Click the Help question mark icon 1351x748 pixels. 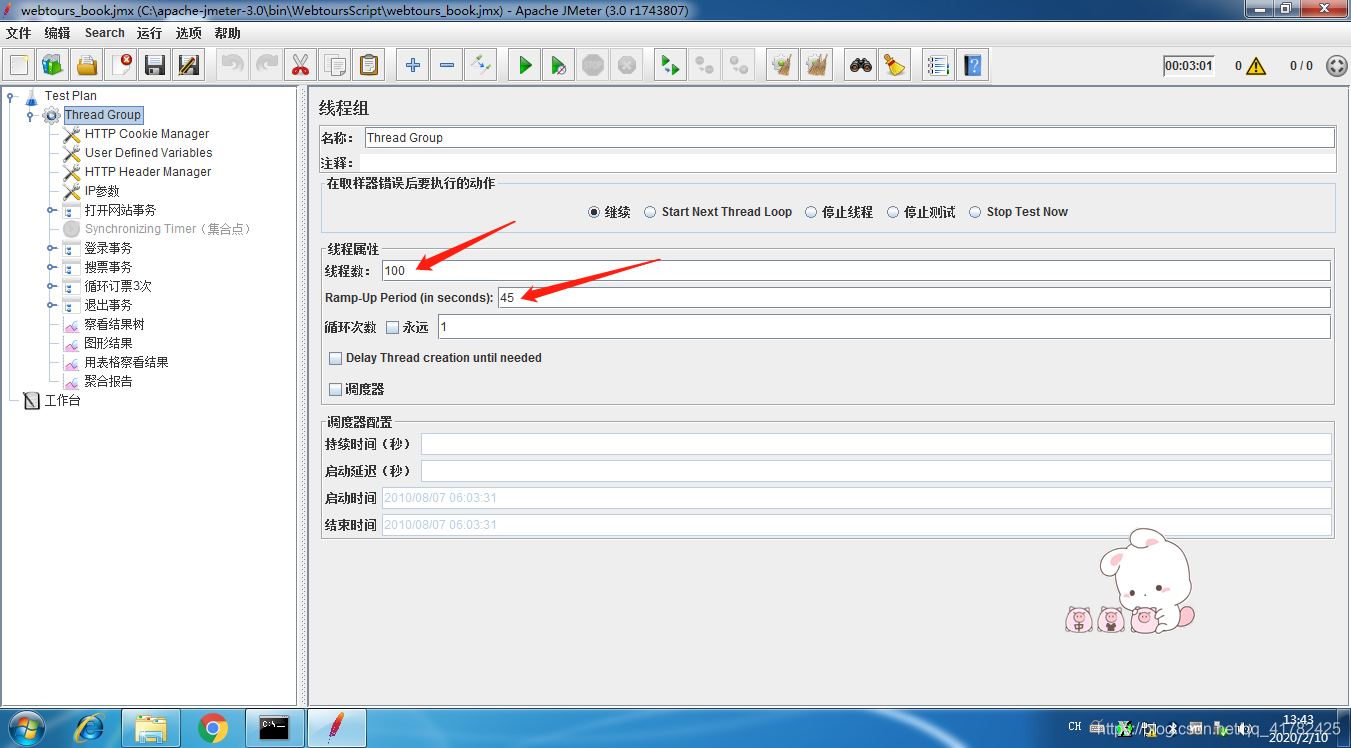coord(972,66)
